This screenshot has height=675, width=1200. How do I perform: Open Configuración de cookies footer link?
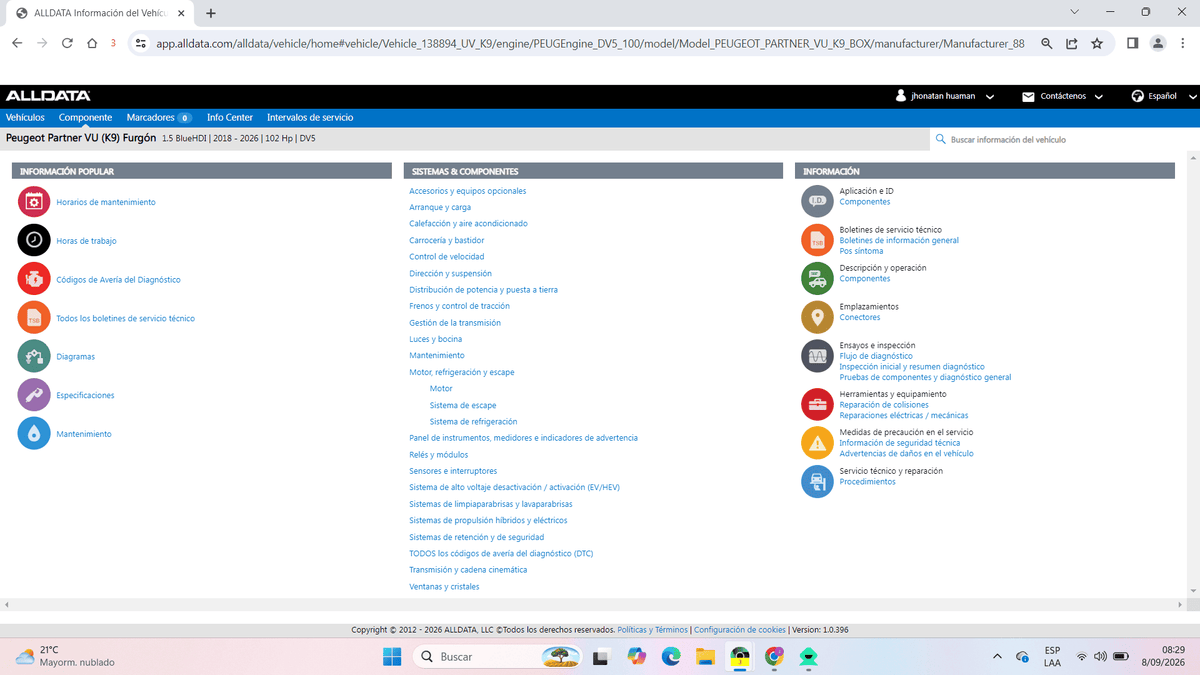click(x=740, y=630)
